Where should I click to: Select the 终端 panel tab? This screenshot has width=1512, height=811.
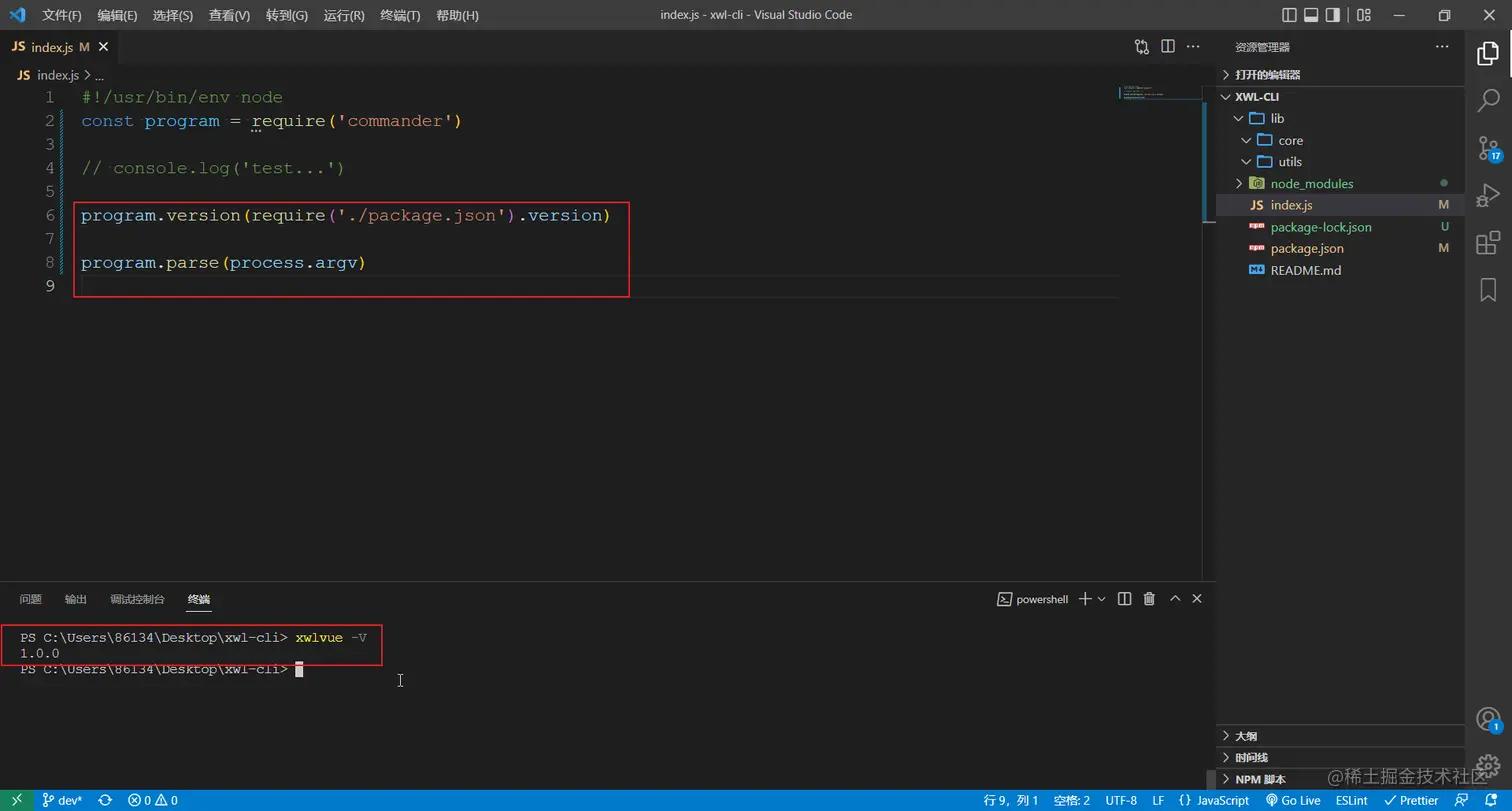tap(199, 600)
